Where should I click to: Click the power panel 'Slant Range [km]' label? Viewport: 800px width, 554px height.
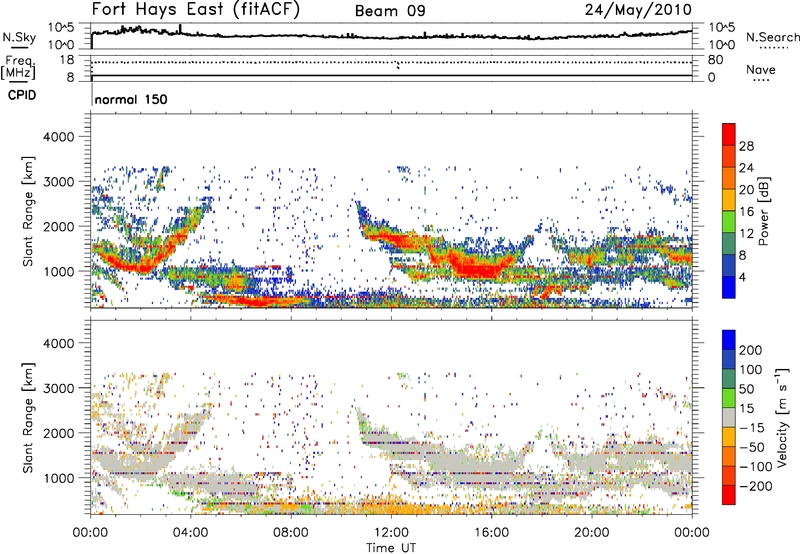[x=28, y=211]
